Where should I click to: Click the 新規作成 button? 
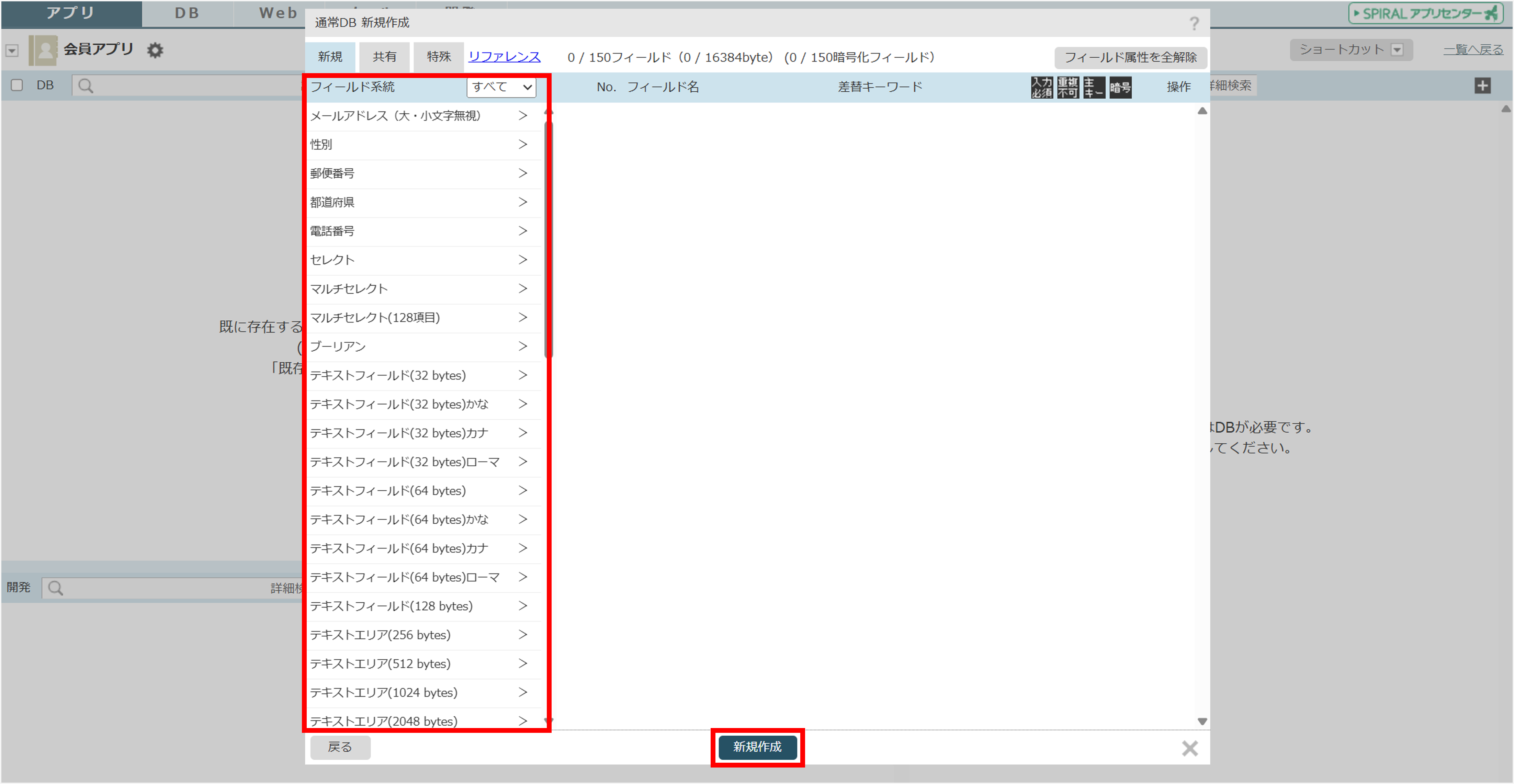click(x=757, y=746)
